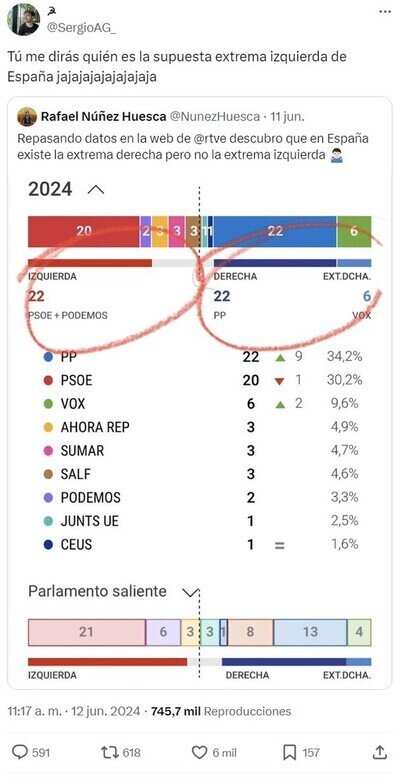This screenshot has height=783, width=400.
Task: Expand the Parlamento saliente chevron
Action: click(190, 592)
